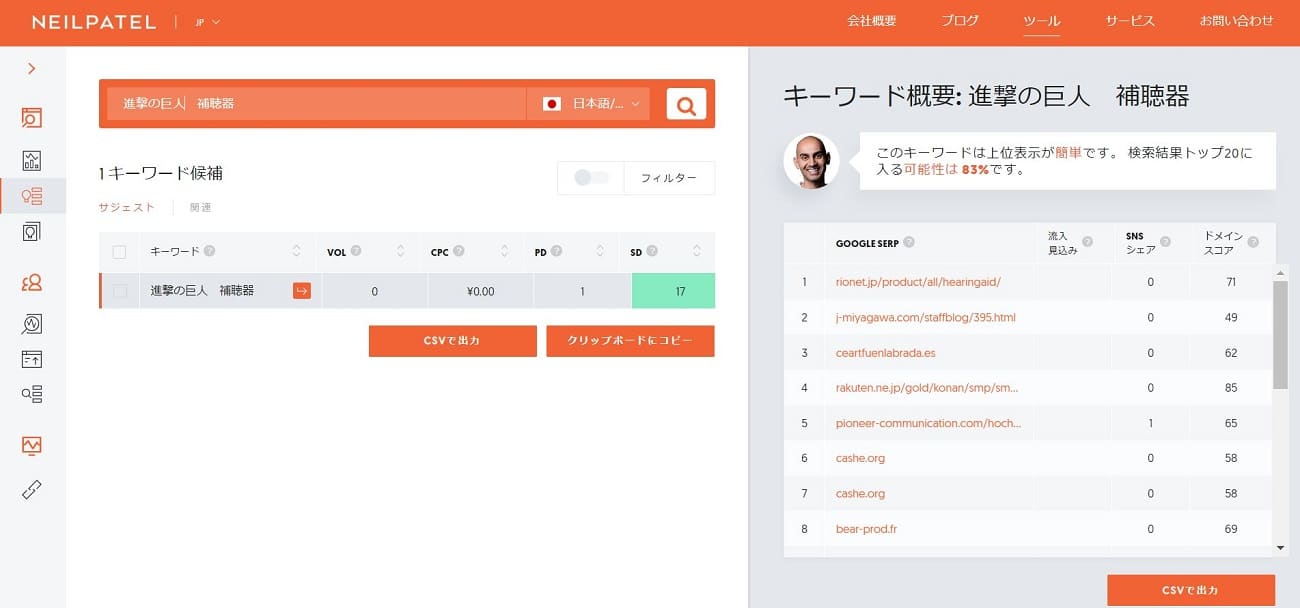
Task: Open the ブログ menu item
Action: click(959, 21)
